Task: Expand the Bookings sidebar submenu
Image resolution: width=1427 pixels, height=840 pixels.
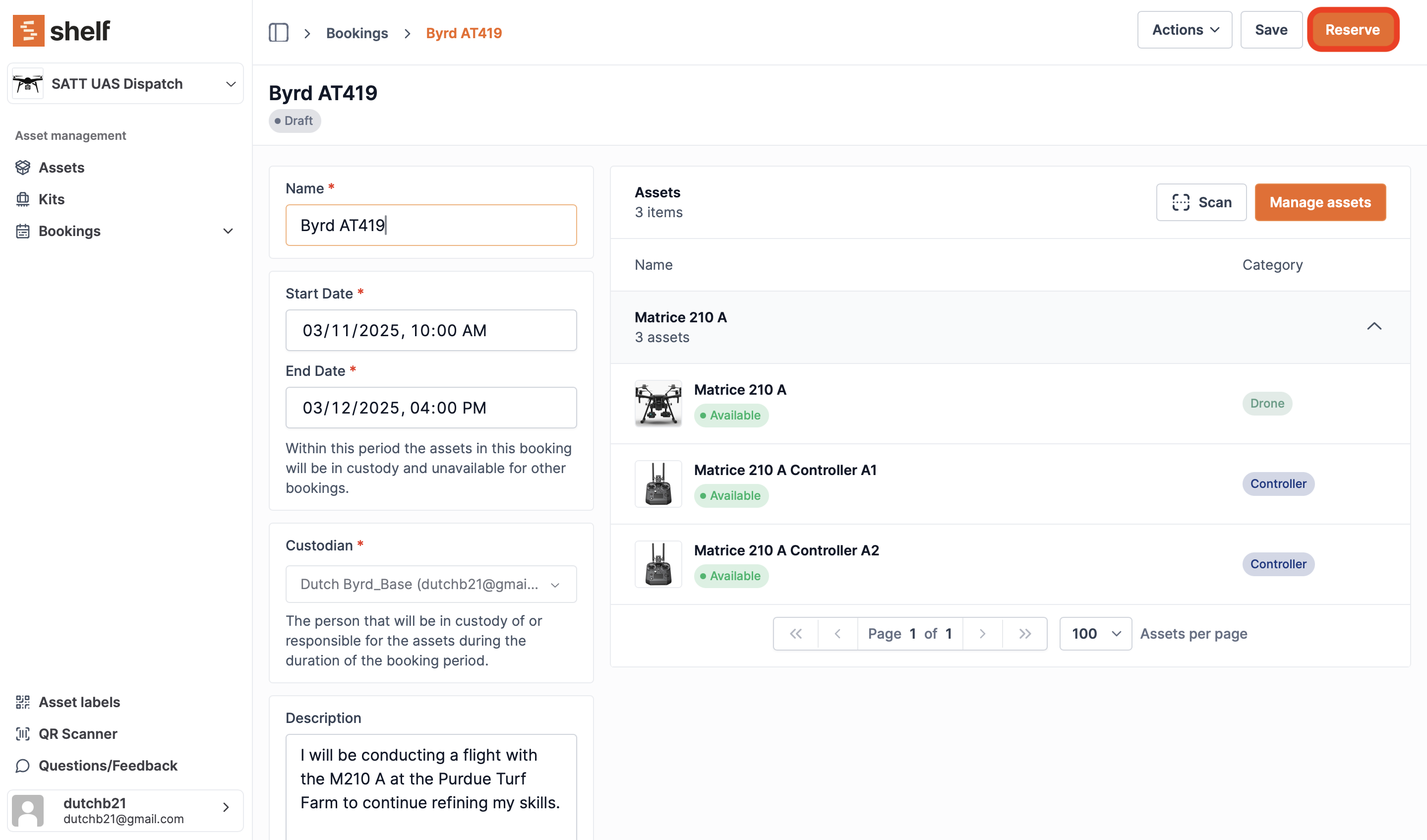Action: tap(228, 231)
